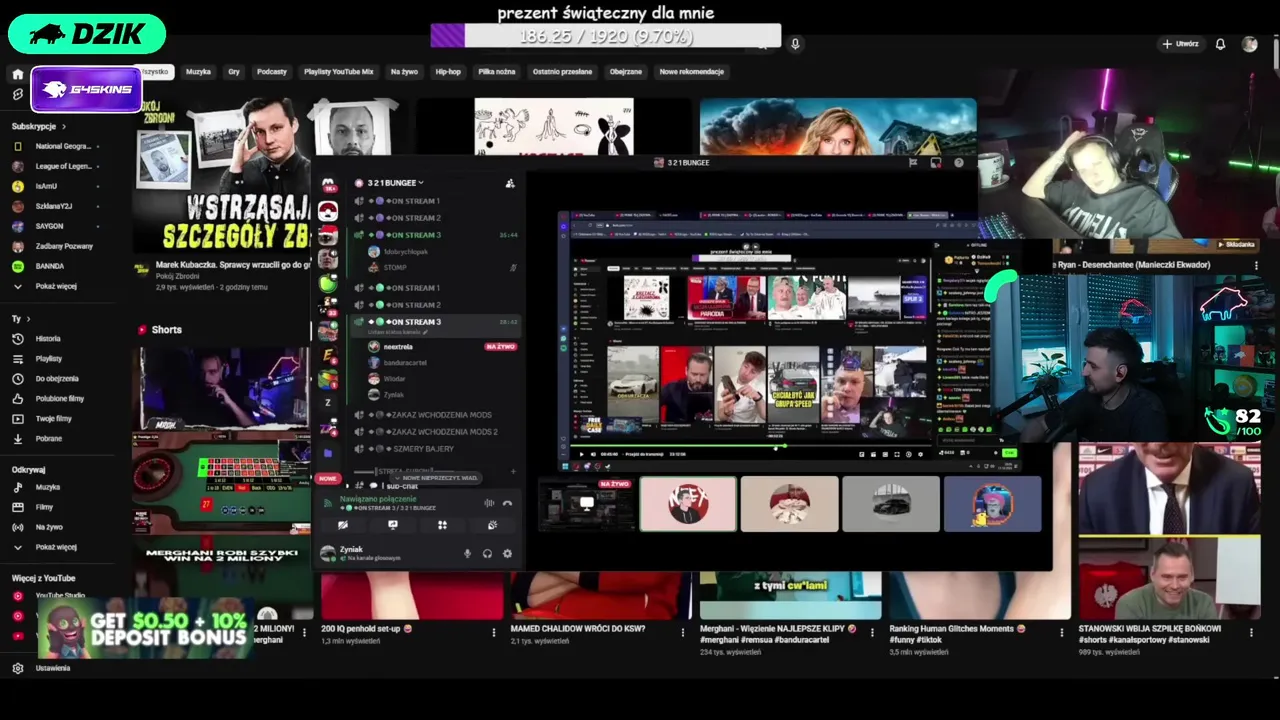This screenshot has width=1280, height=720.
Task: Click the microphone icon beside the goal bar
Action: [795, 44]
